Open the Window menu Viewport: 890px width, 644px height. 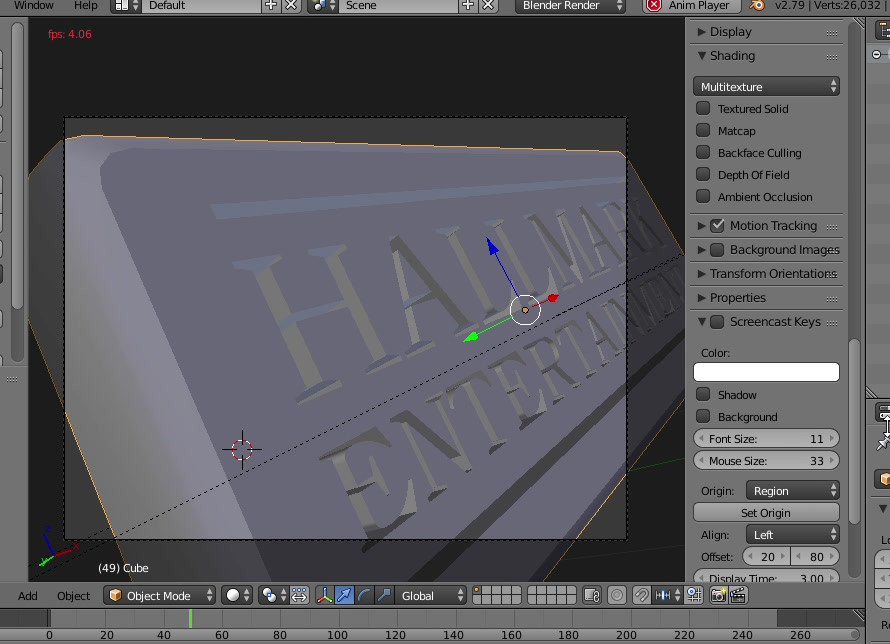pos(33,6)
